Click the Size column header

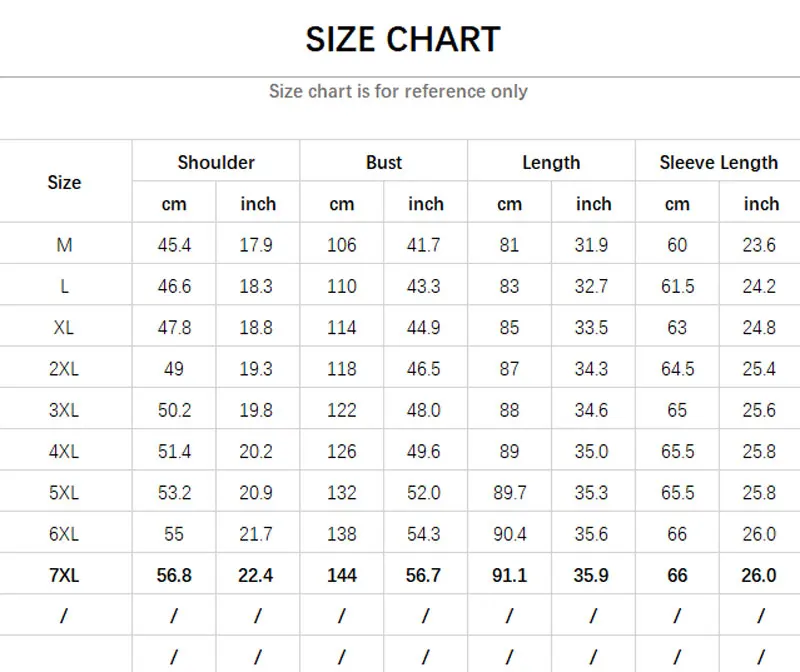click(x=64, y=182)
